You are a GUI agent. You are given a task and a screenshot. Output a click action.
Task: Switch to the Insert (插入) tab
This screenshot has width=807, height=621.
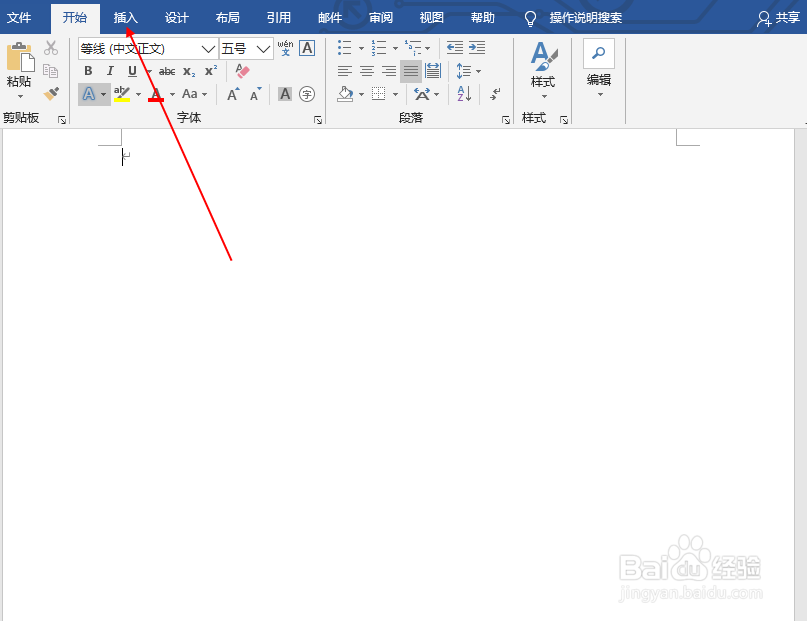(x=126, y=18)
